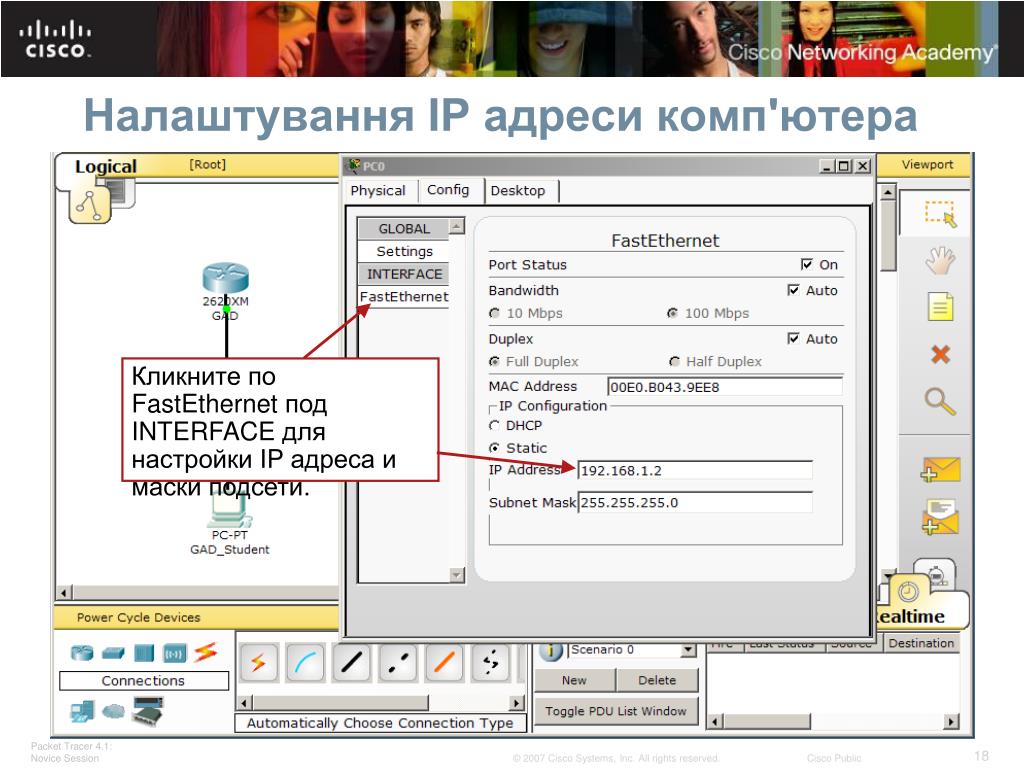Image resolution: width=1024 pixels, height=768 pixels.
Task: Select End Devices category icon
Action: 82,711
